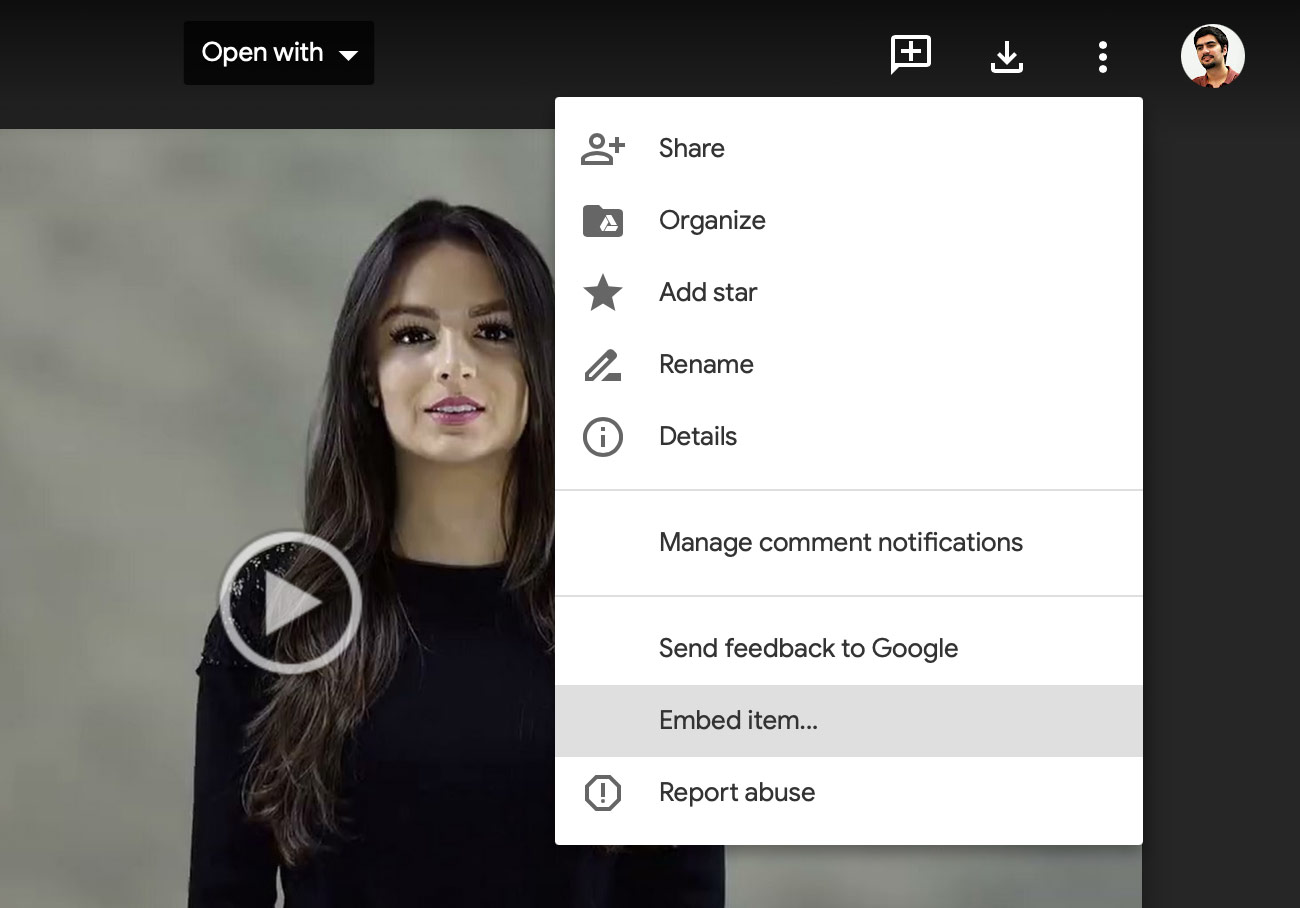Play the video with the play button
The width and height of the screenshot is (1300, 908).
tap(290, 602)
